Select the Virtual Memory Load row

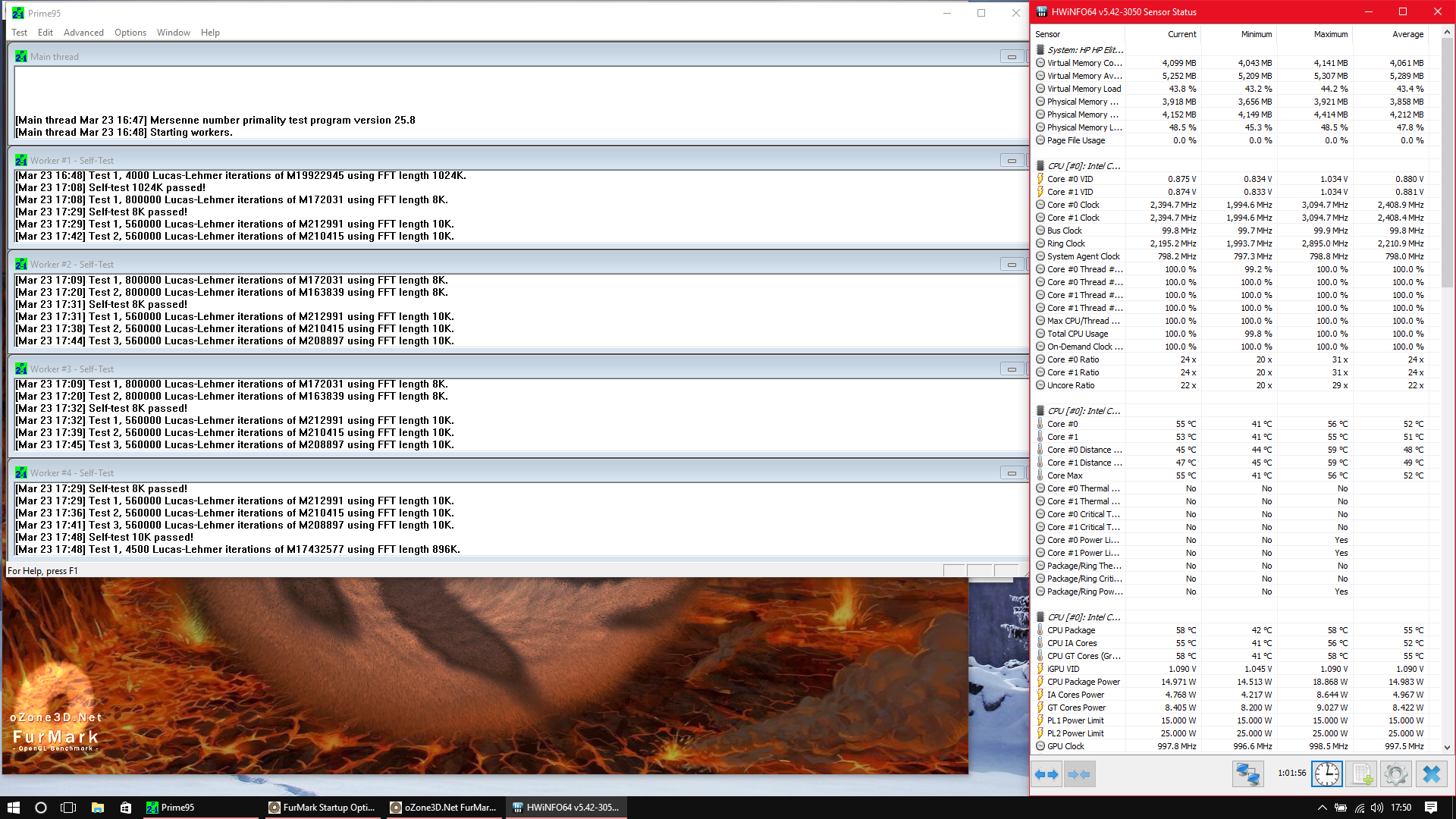tap(1230, 89)
